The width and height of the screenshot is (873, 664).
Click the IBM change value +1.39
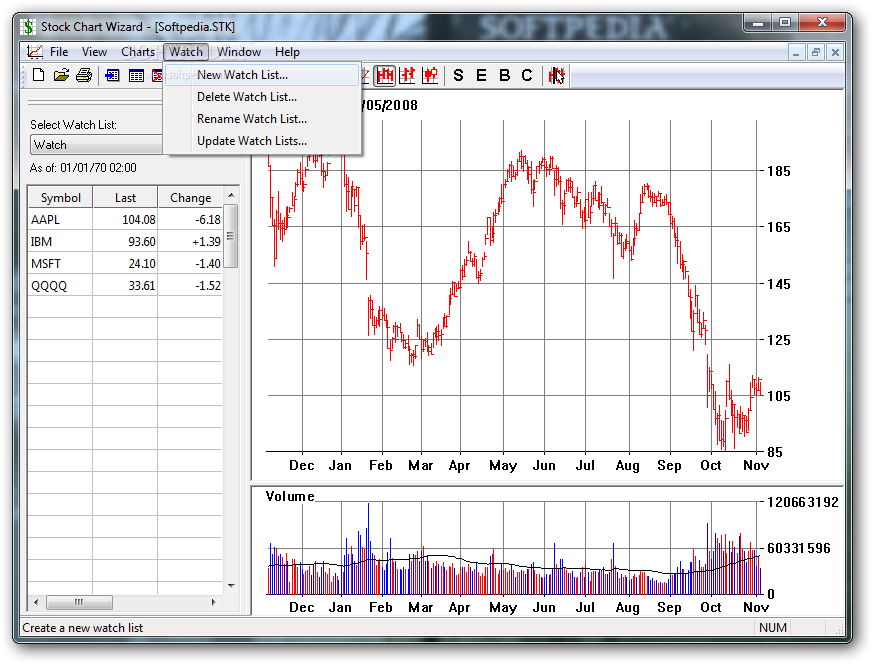pyautogui.click(x=206, y=242)
